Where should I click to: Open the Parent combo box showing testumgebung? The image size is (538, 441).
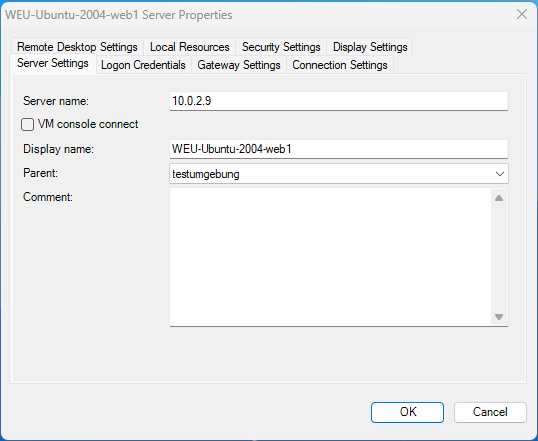pyautogui.click(x=339, y=174)
